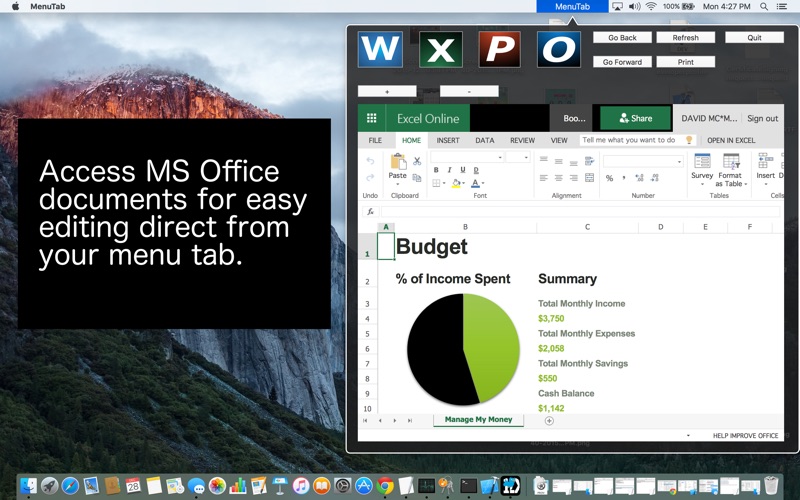Image resolution: width=800 pixels, height=500 pixels.
Task: Click the Undo arrow icon
Action: (x=370, y=161)
